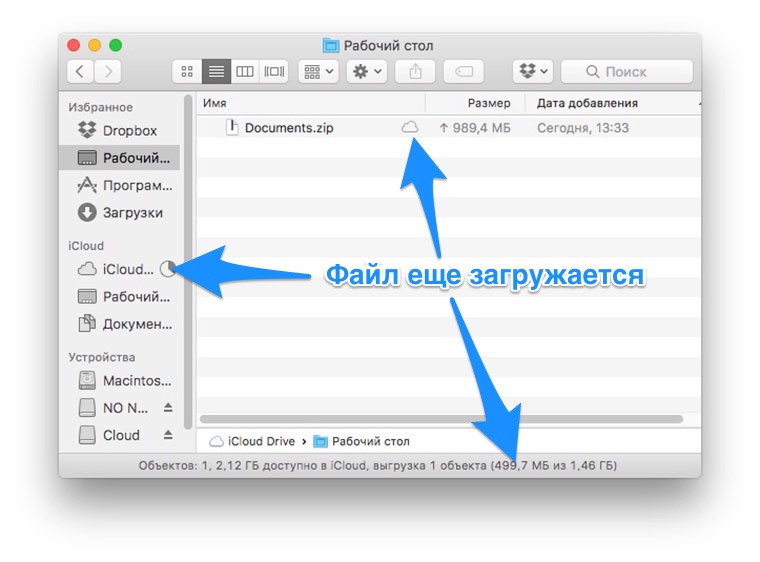760x562 pixels.
Task: Minimize the window with the yellow button
Action: (95, 46)
